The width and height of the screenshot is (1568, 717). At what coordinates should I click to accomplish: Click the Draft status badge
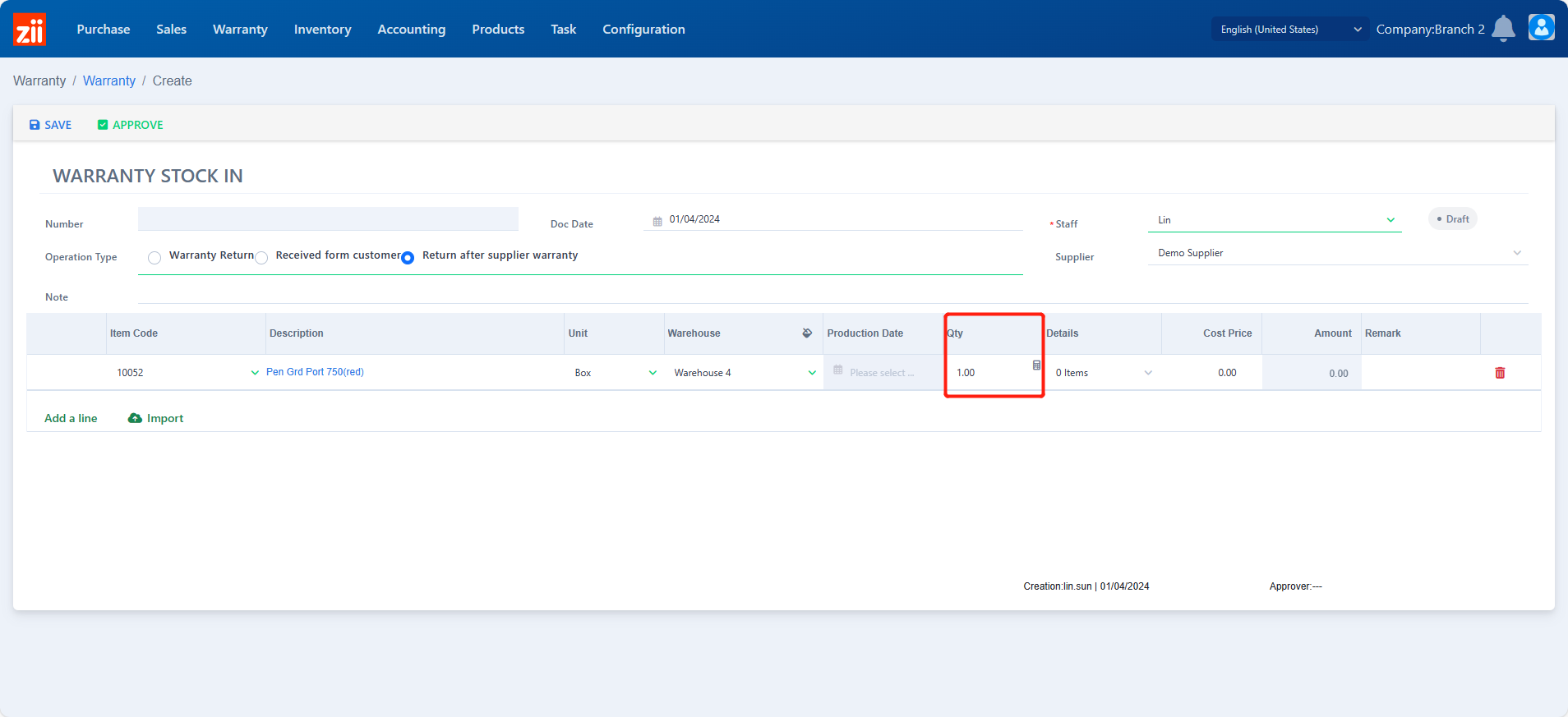(x=1453, y=219)
